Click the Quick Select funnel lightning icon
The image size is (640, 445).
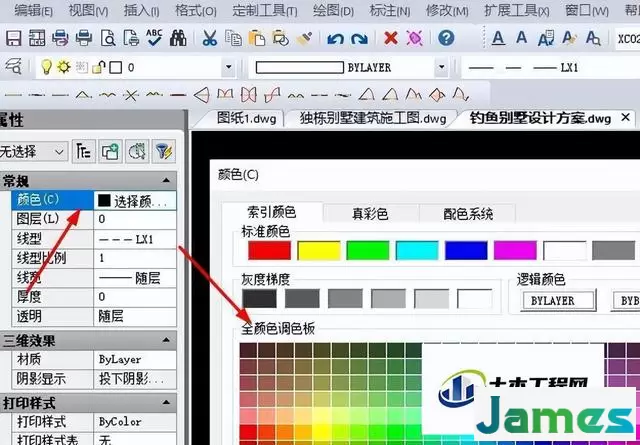coord(164,152)
